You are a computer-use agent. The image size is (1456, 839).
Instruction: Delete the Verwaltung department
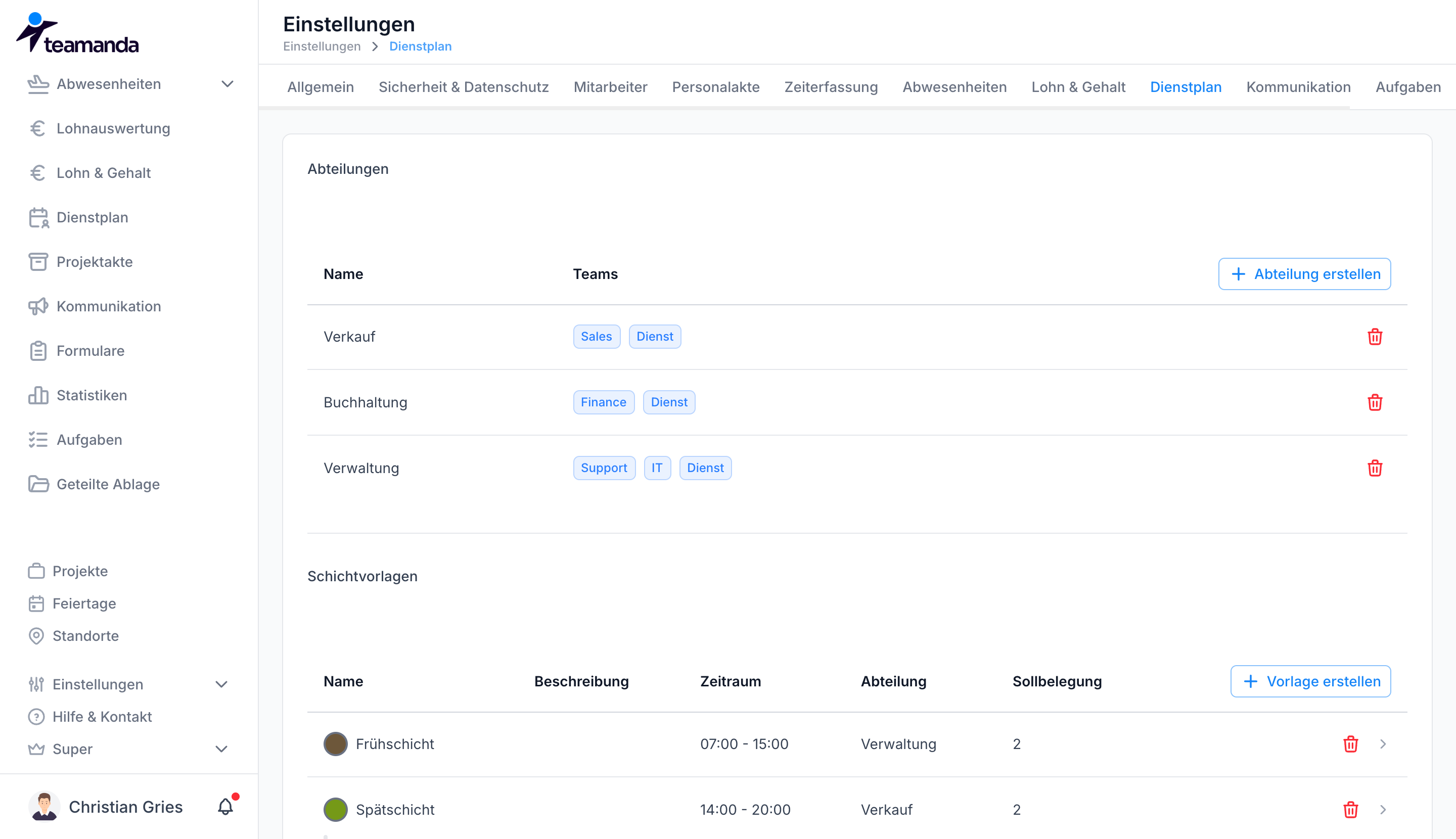1375,468
